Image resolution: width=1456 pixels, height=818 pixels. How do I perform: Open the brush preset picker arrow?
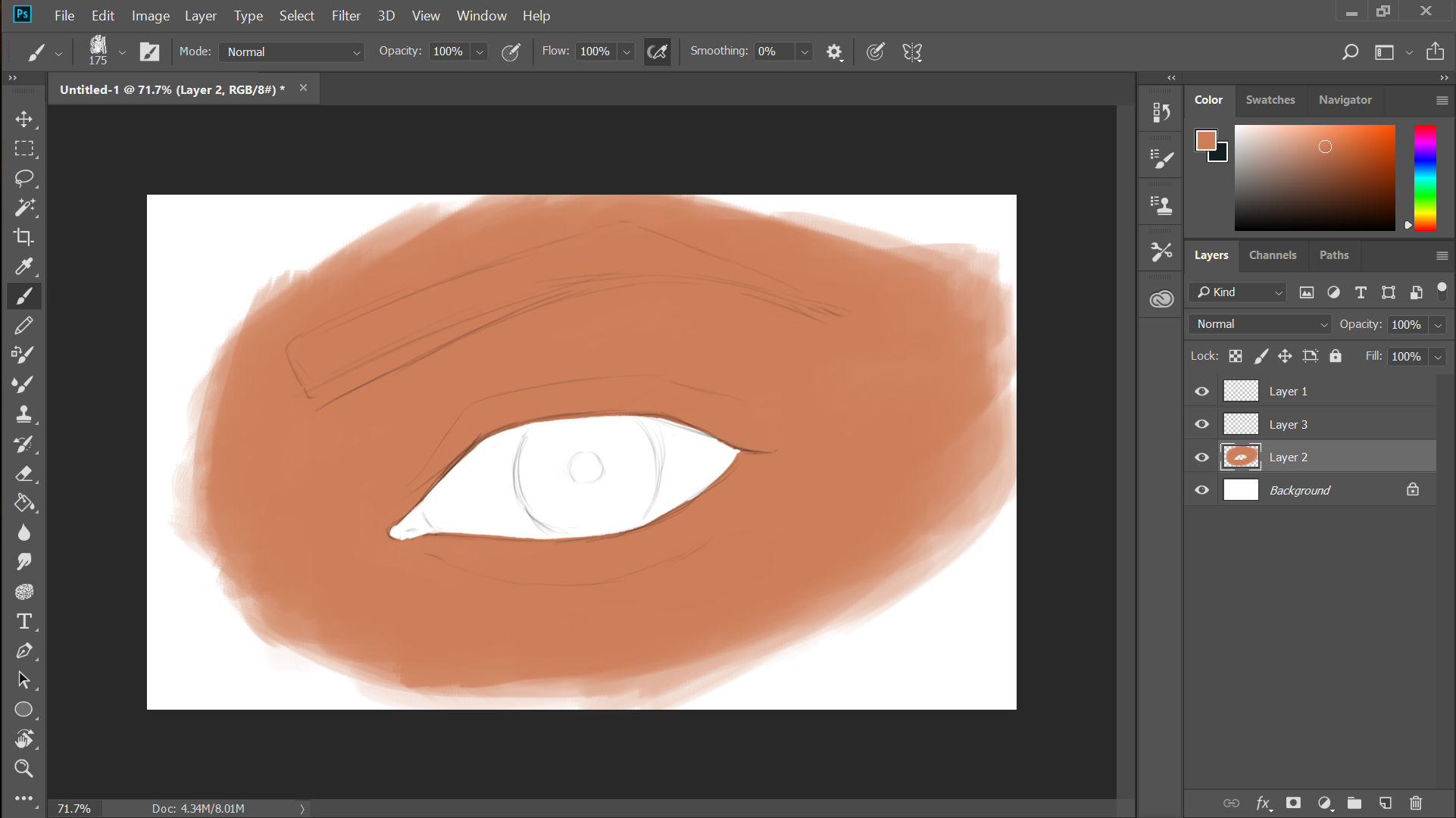121,53
